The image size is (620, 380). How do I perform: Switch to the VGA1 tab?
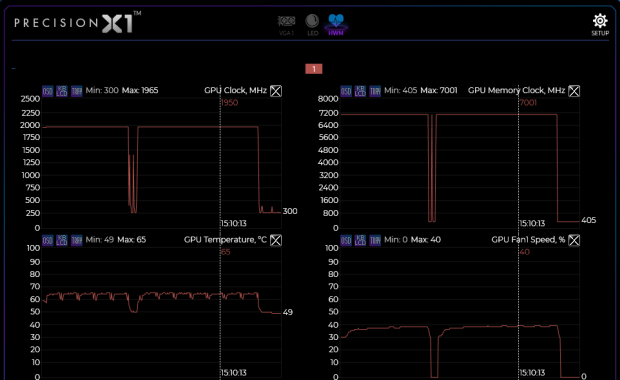(x=286, y=25)
